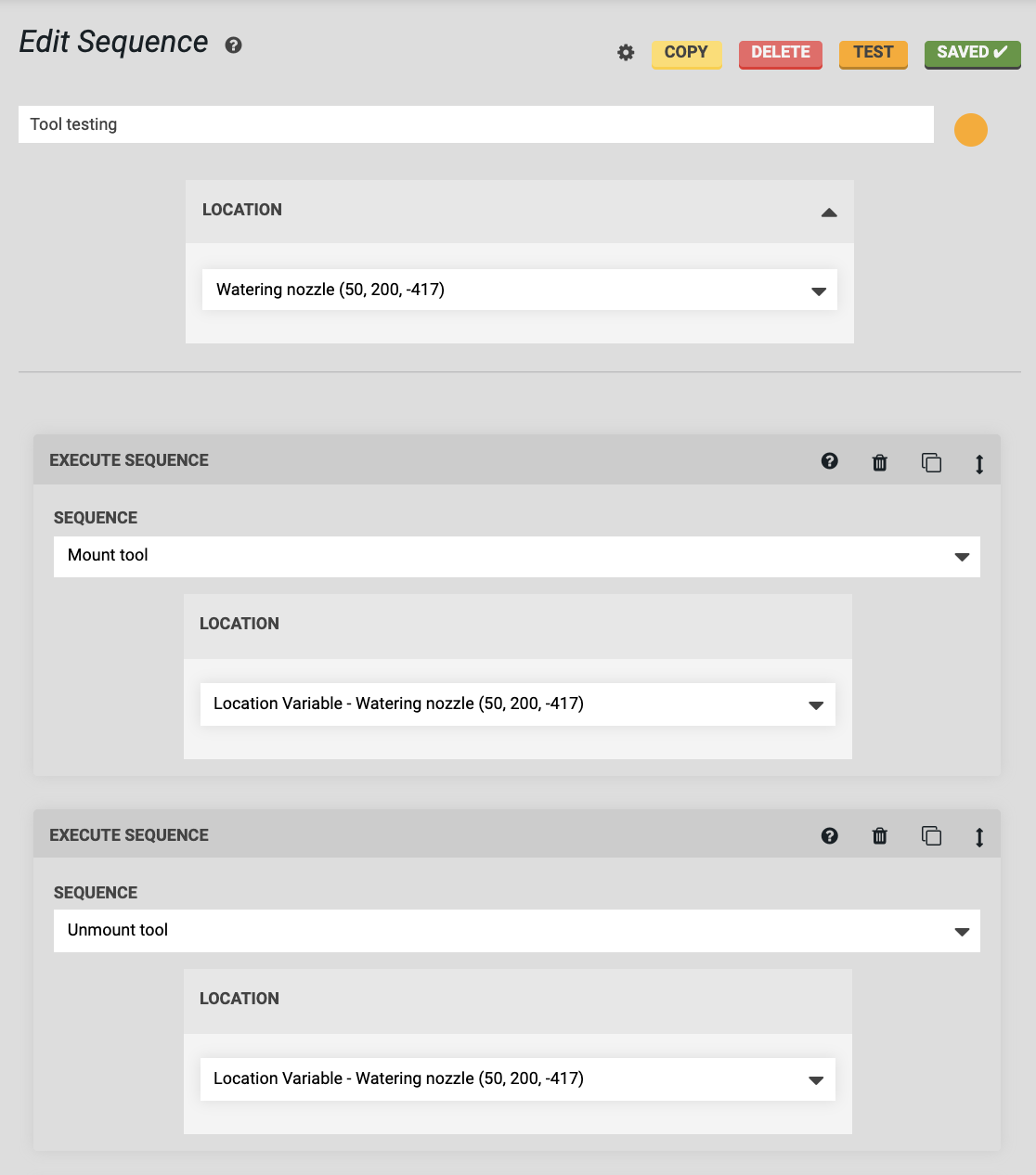Remove the Unmount tool step with trash icon
1036x1175 pixels.
click(x=879, y=835)
